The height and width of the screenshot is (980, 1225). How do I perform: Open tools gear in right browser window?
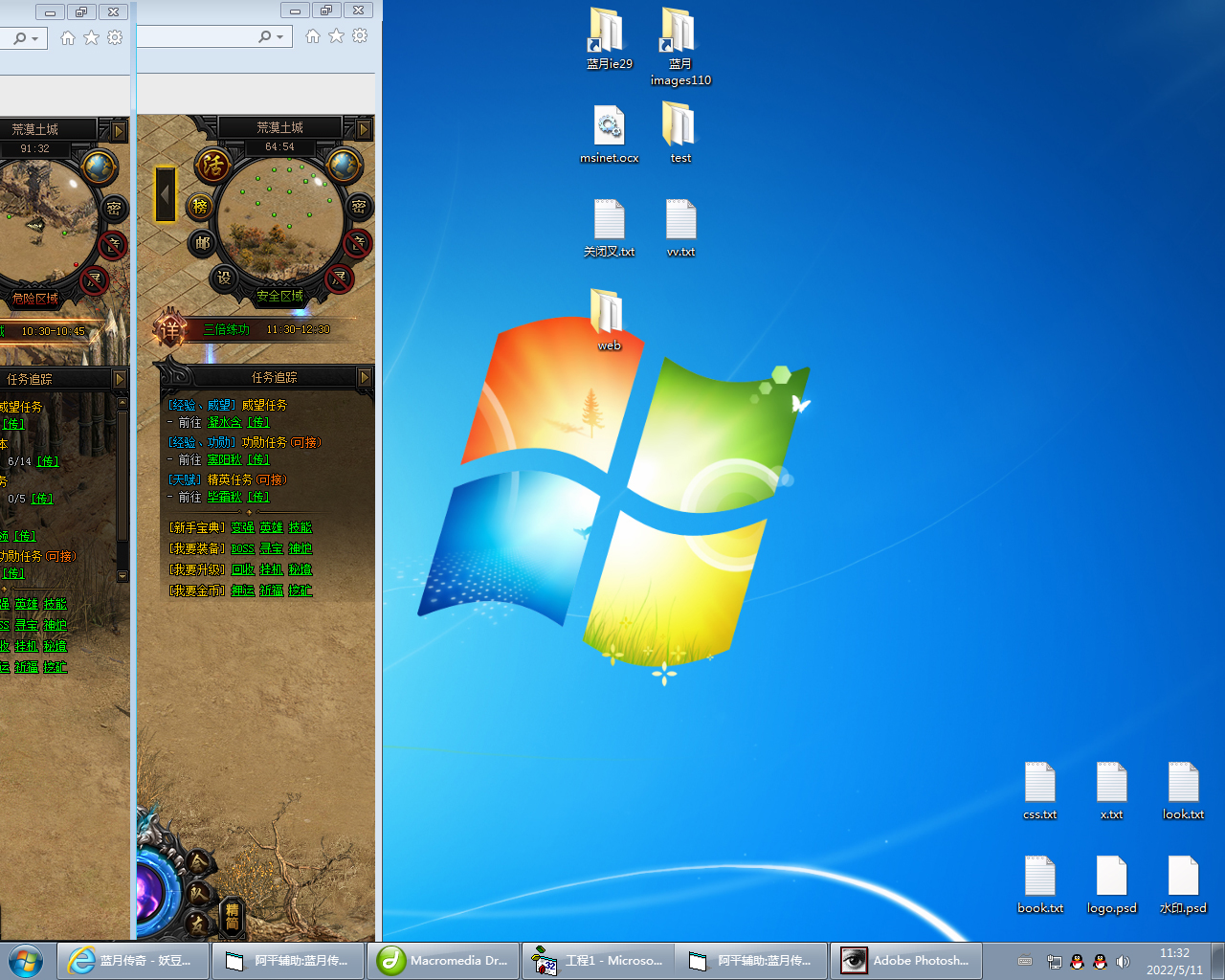click(x=360, y=36)
